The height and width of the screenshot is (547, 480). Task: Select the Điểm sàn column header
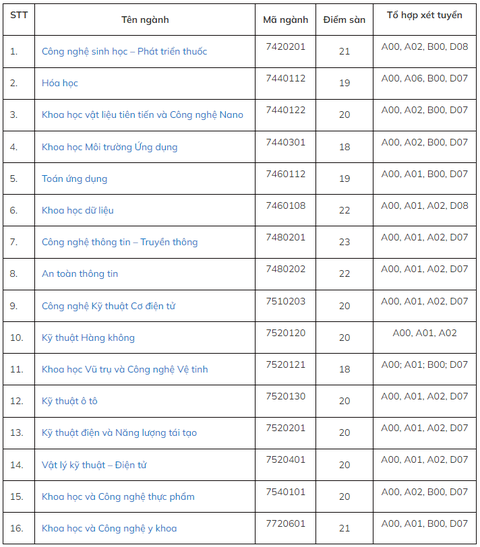click(344, 20)
